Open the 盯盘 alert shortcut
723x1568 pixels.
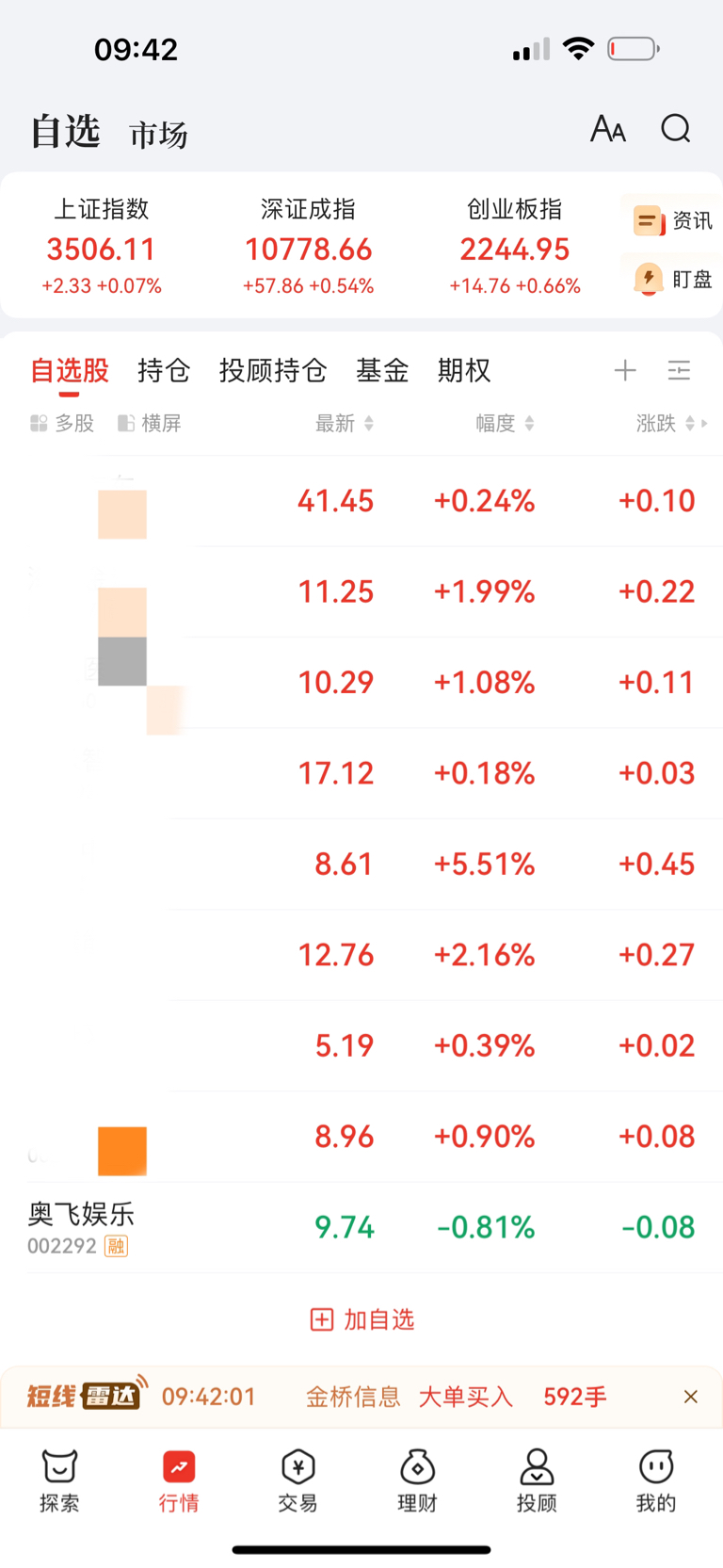click(x=672, y=279)
